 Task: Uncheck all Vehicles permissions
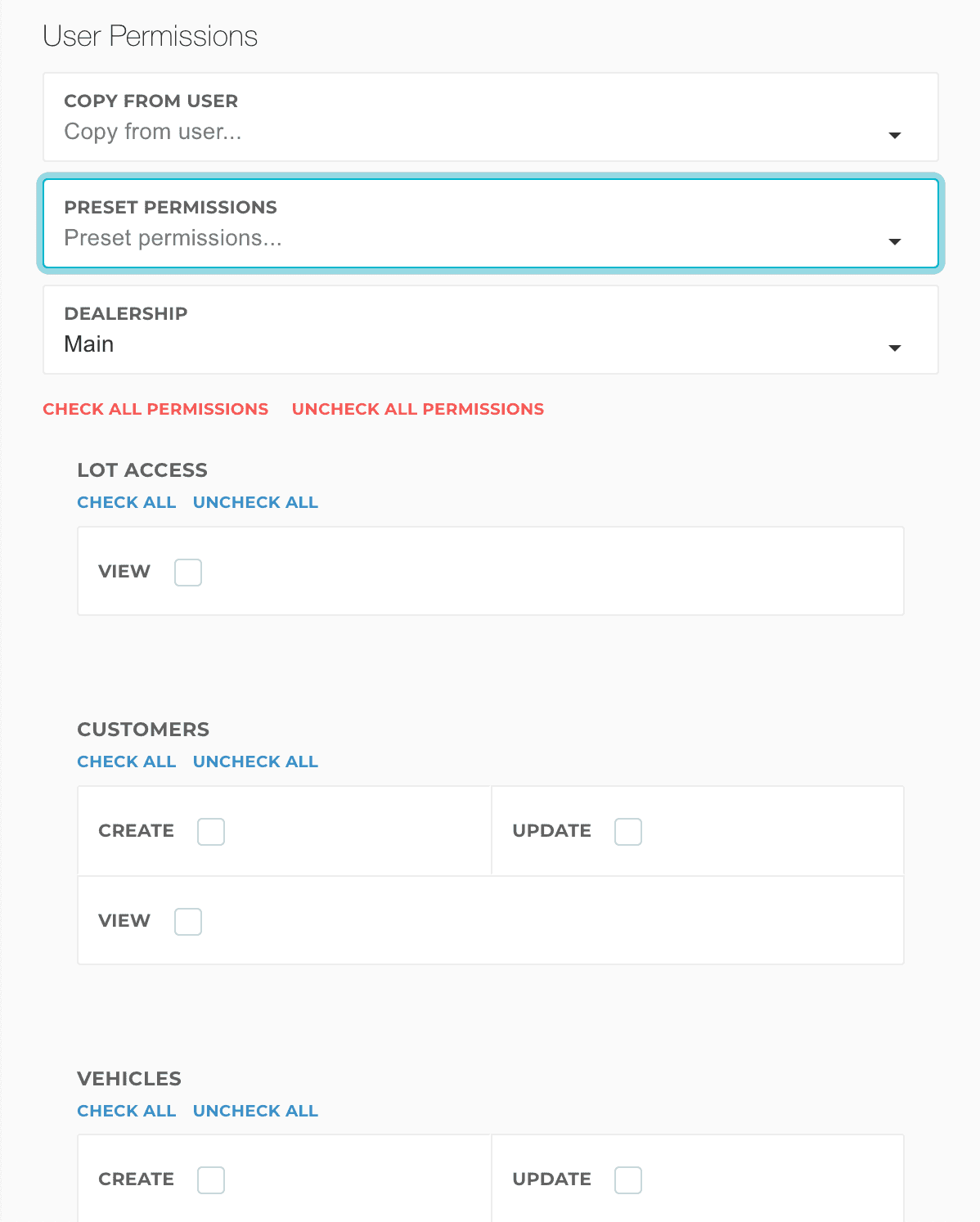click(x=255, y=1111)
